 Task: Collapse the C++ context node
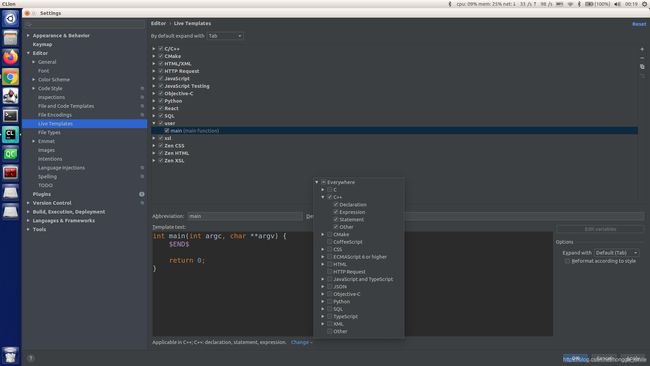pyautogui.click(x=323, y=197)
